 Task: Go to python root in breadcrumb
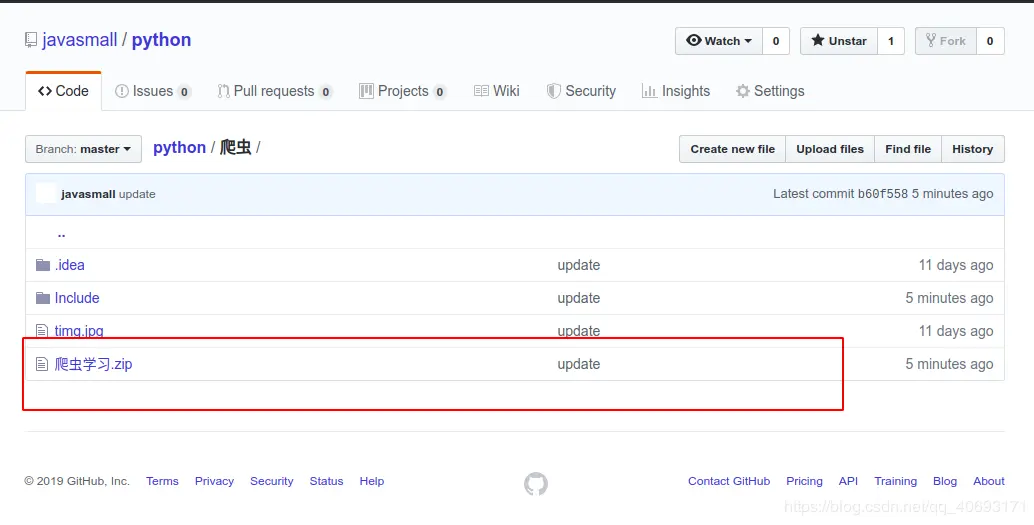pyautogui.click(x=179, y=148)
